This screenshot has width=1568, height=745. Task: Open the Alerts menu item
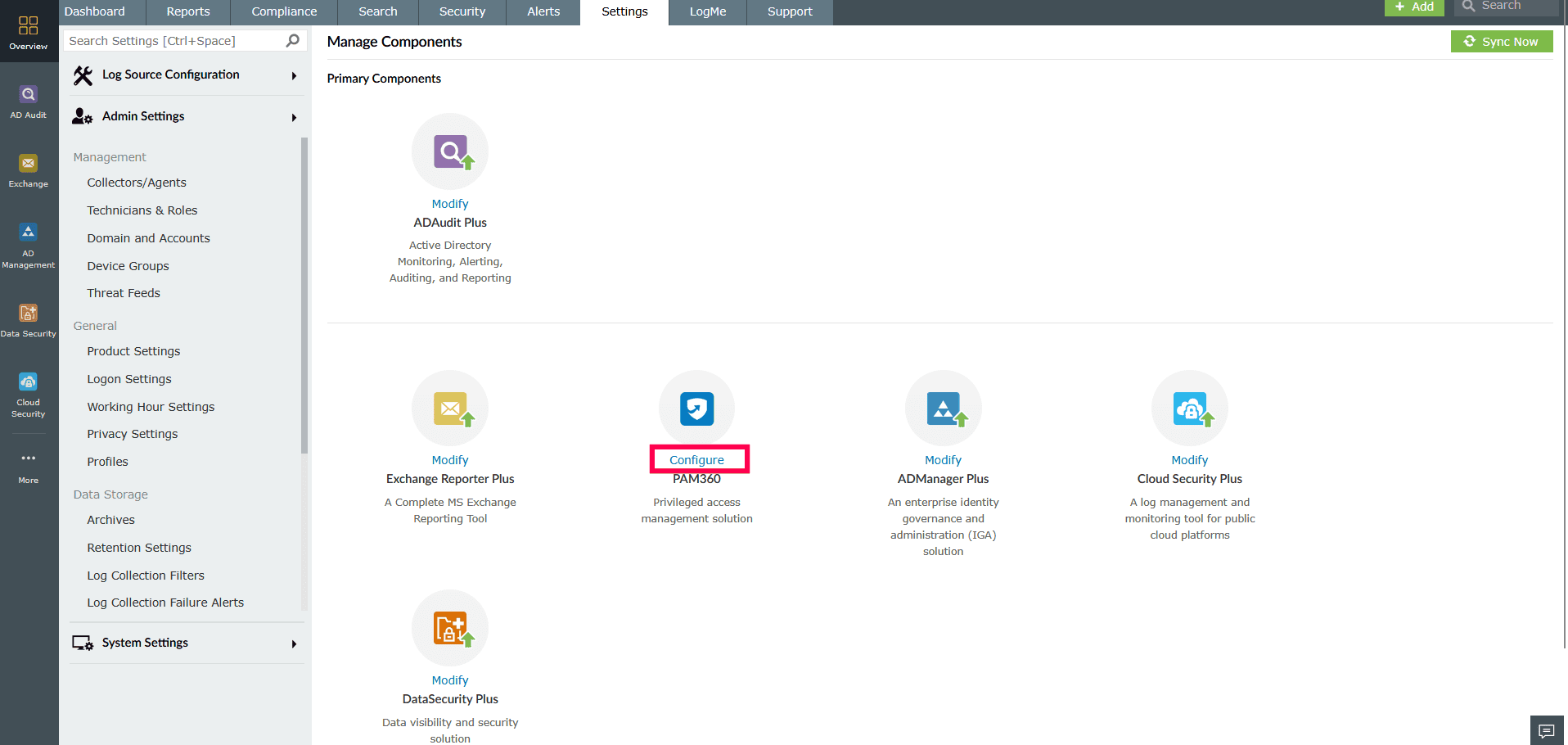(543, 11)
